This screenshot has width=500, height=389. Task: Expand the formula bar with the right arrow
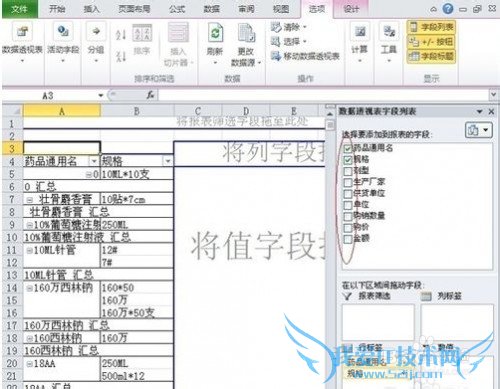(x=494, y=95)
